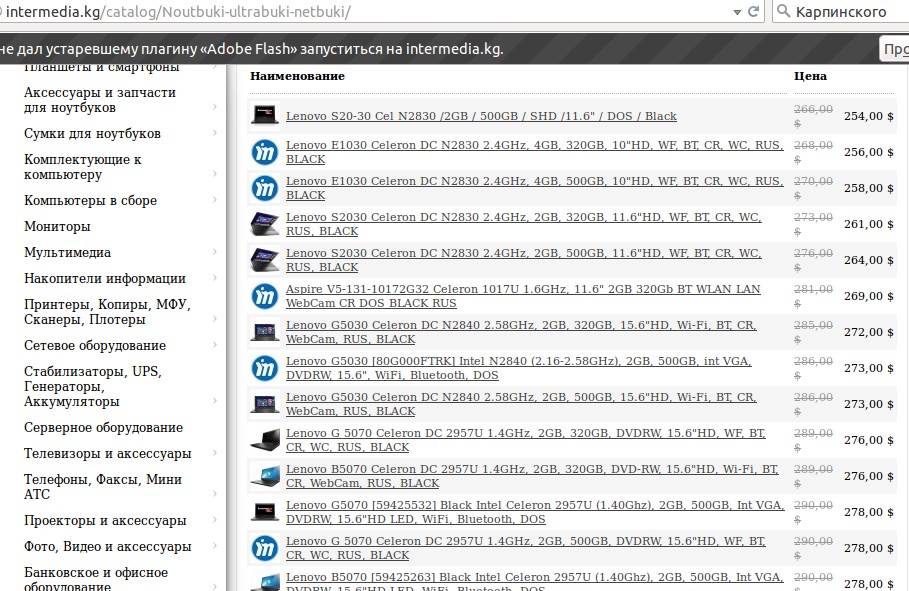
Task: Open Lenovo E1030 4GB, 320GB product link
Action: click(535, 152)
